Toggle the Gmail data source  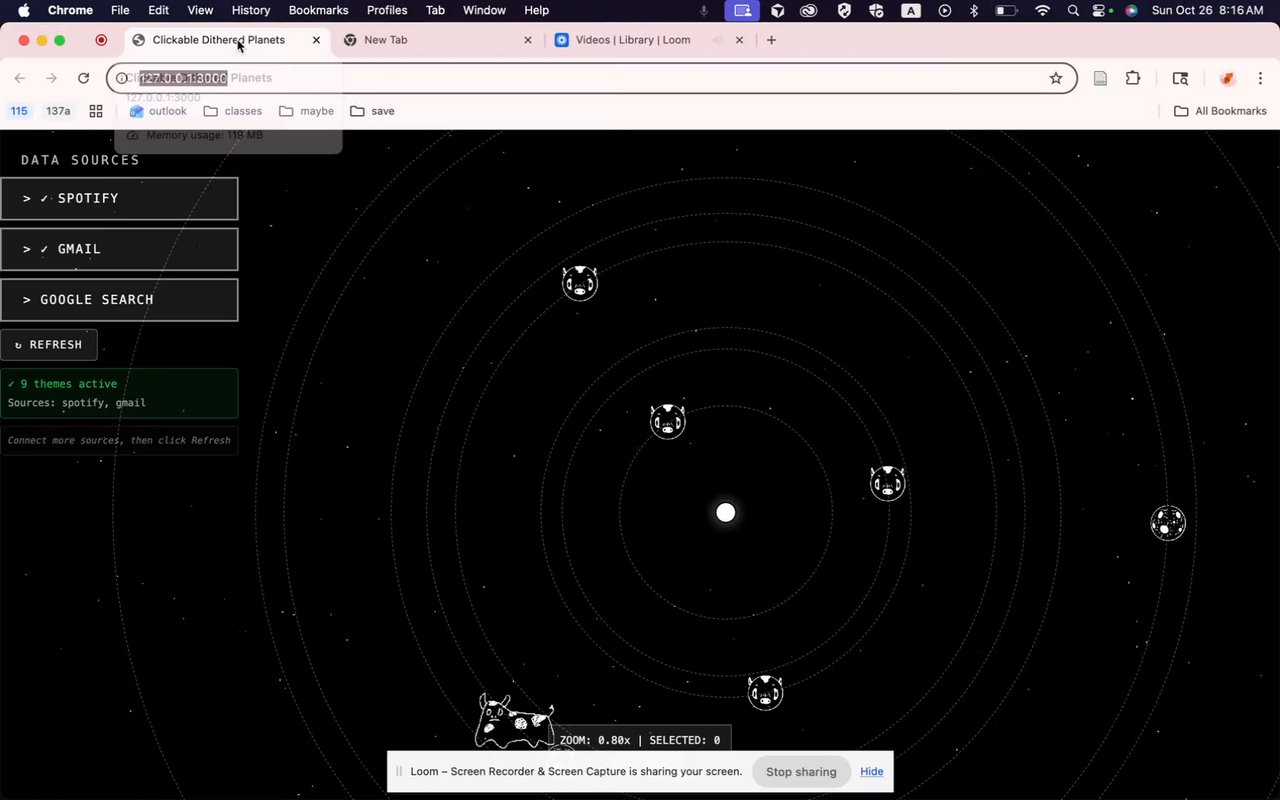pos(119,249)
